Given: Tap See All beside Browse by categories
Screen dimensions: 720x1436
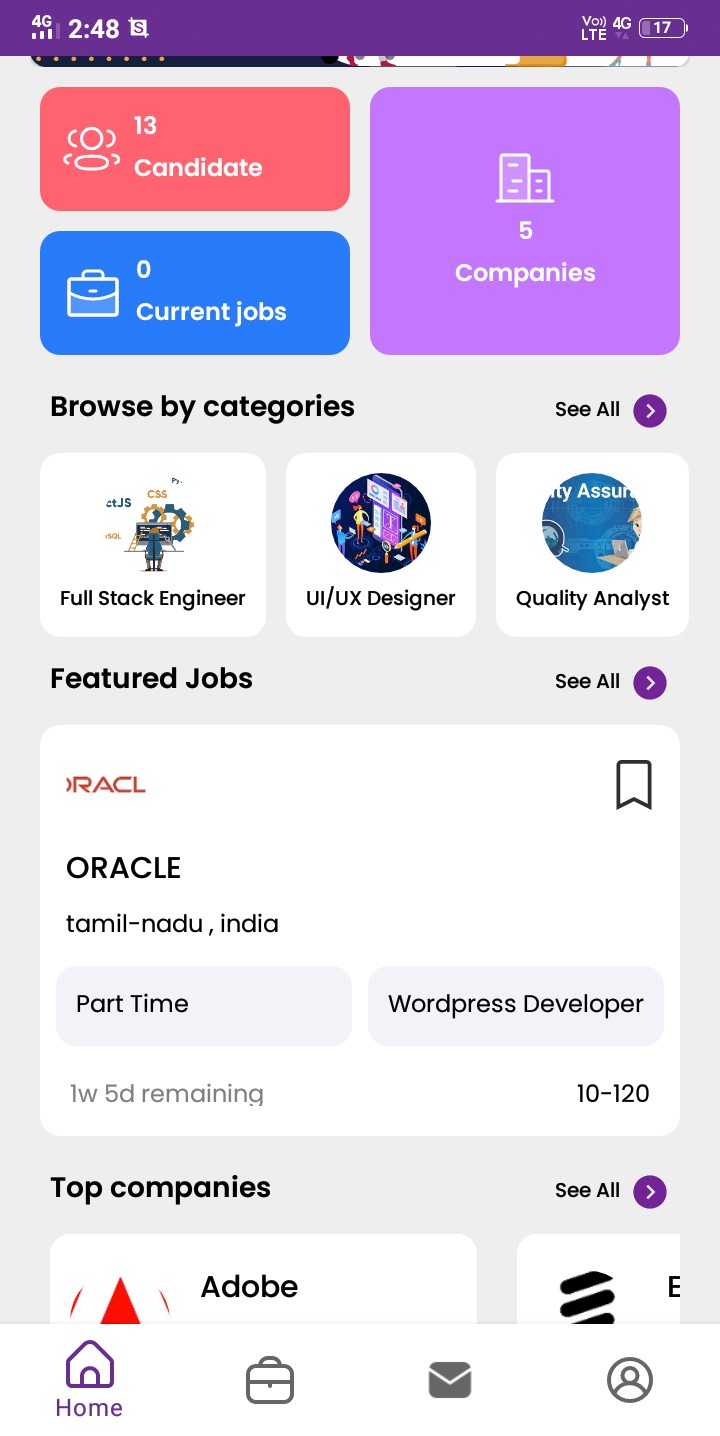Looking at the screenshot, I should point(587,410).
